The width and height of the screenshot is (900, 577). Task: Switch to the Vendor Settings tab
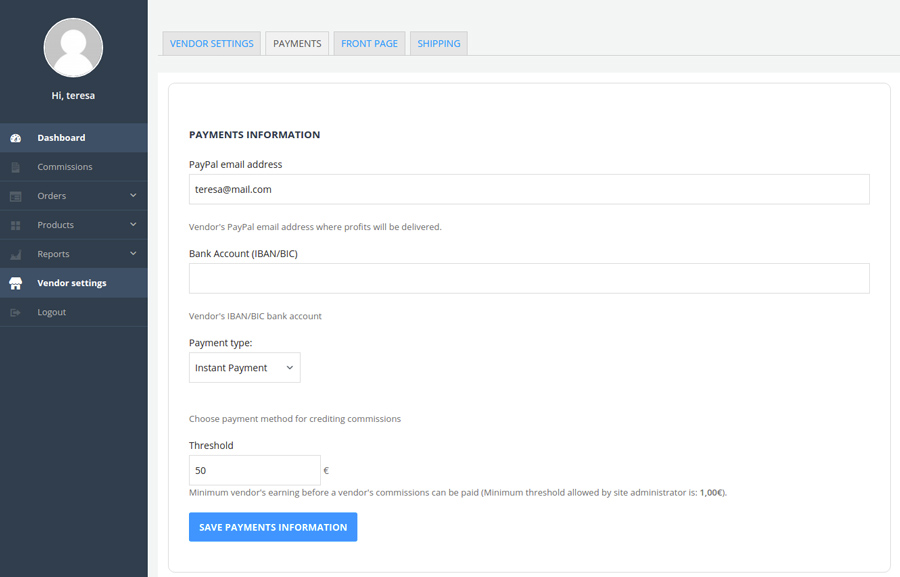[x=211, y=44]
